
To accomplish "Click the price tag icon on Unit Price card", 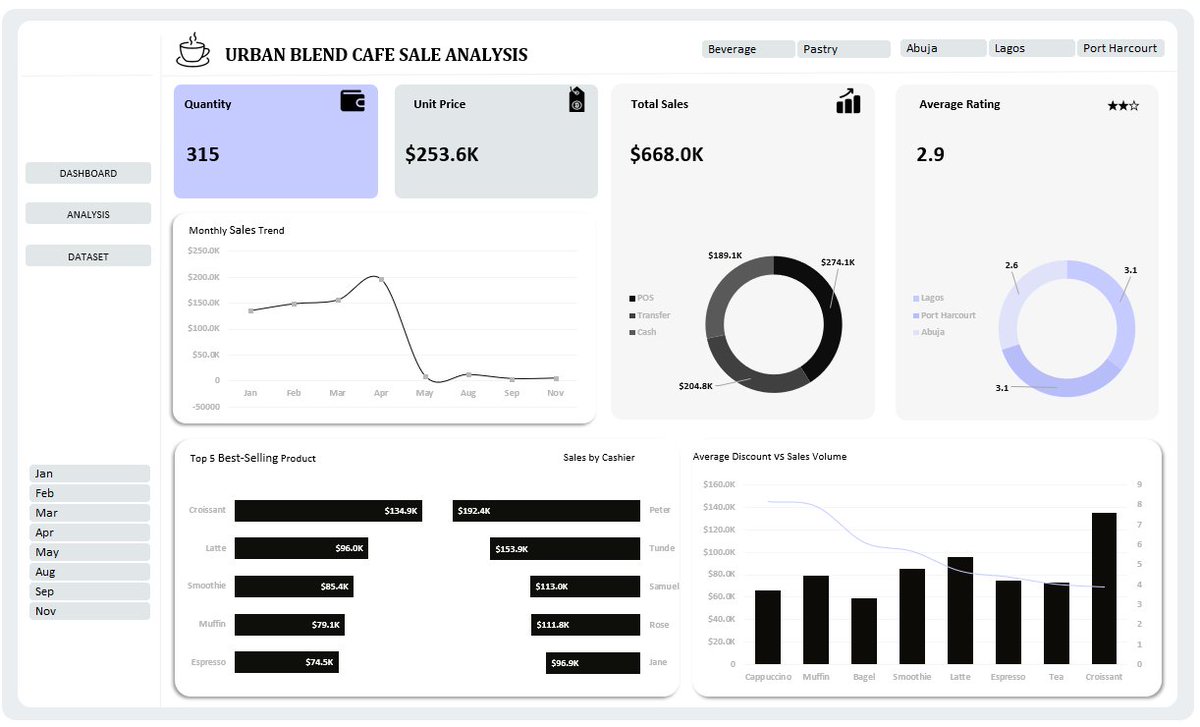I will coord(576,99).
